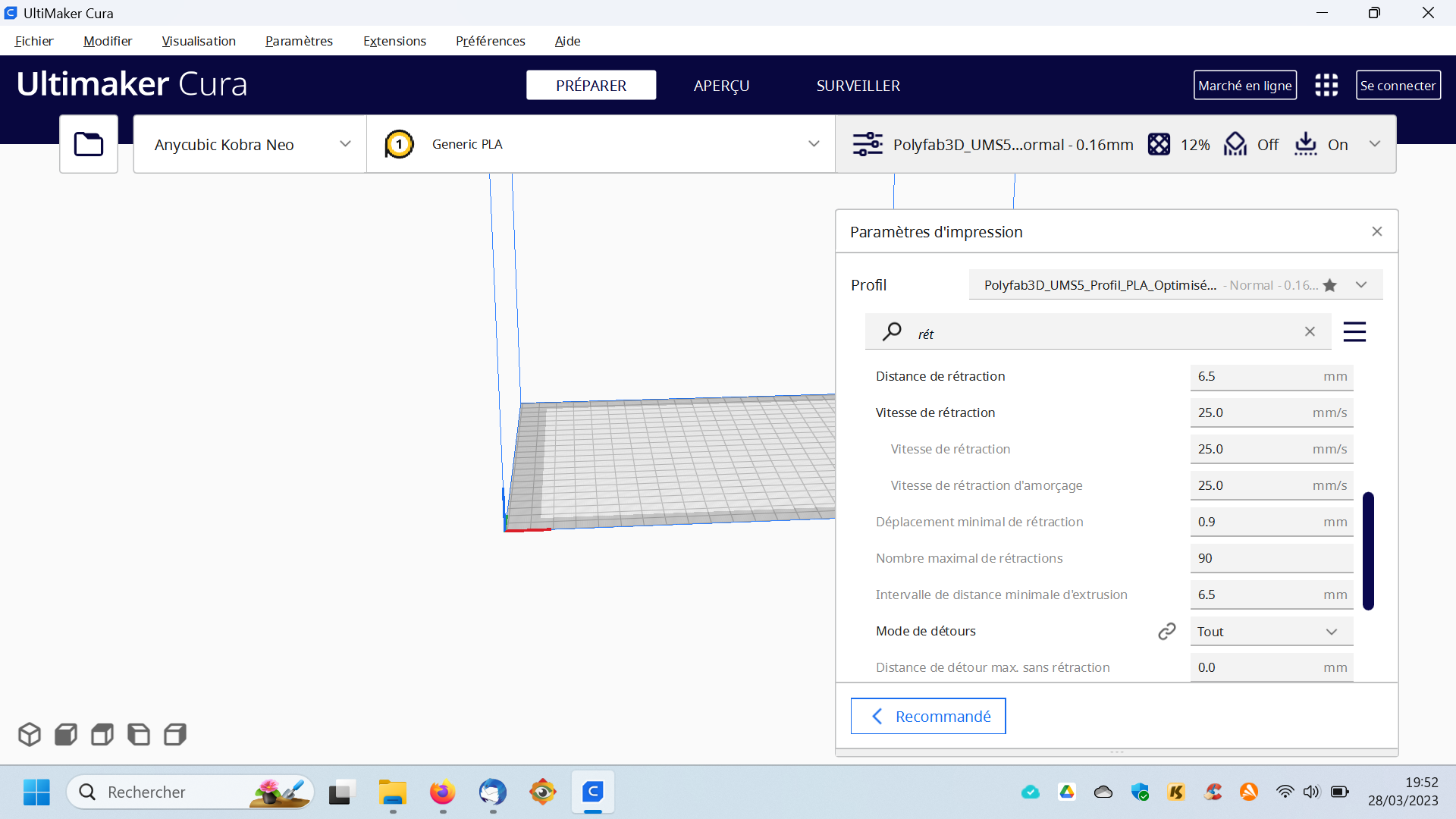Click Marché en ligne button
Screen dimensions: 1456x819
coord(1244,85)
